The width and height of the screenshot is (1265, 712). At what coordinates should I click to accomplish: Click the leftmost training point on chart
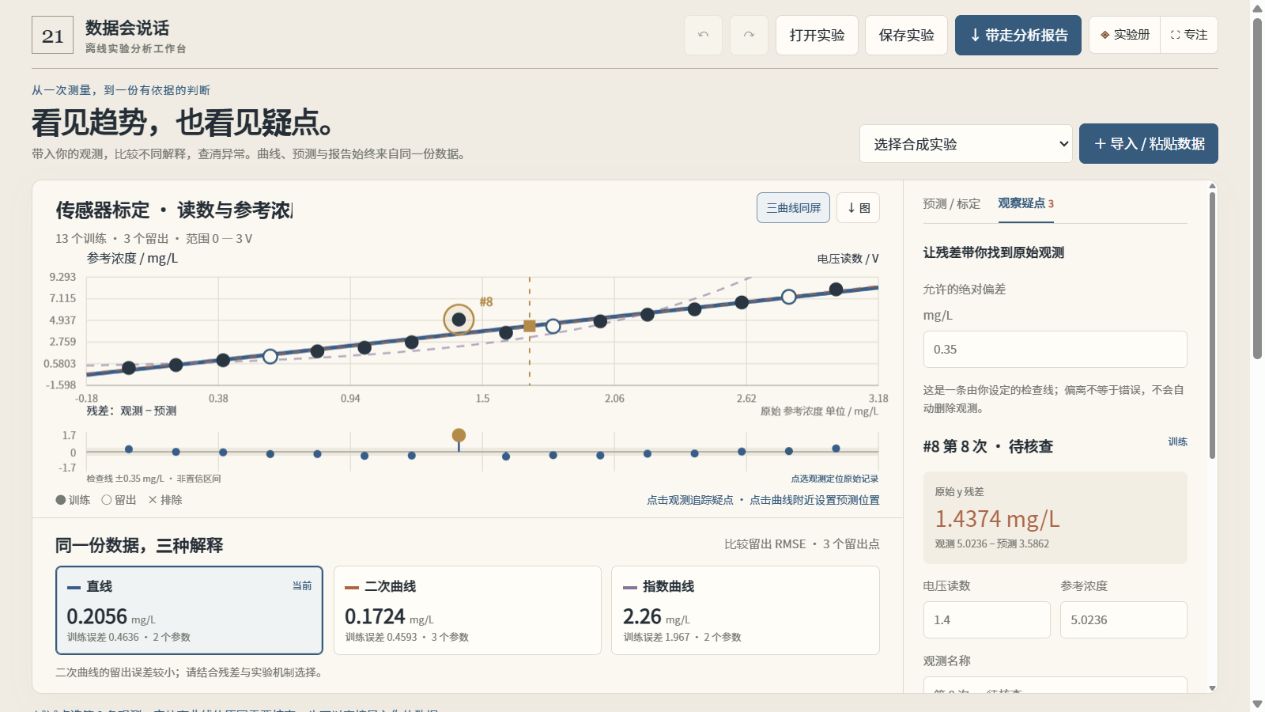[129, 368]
